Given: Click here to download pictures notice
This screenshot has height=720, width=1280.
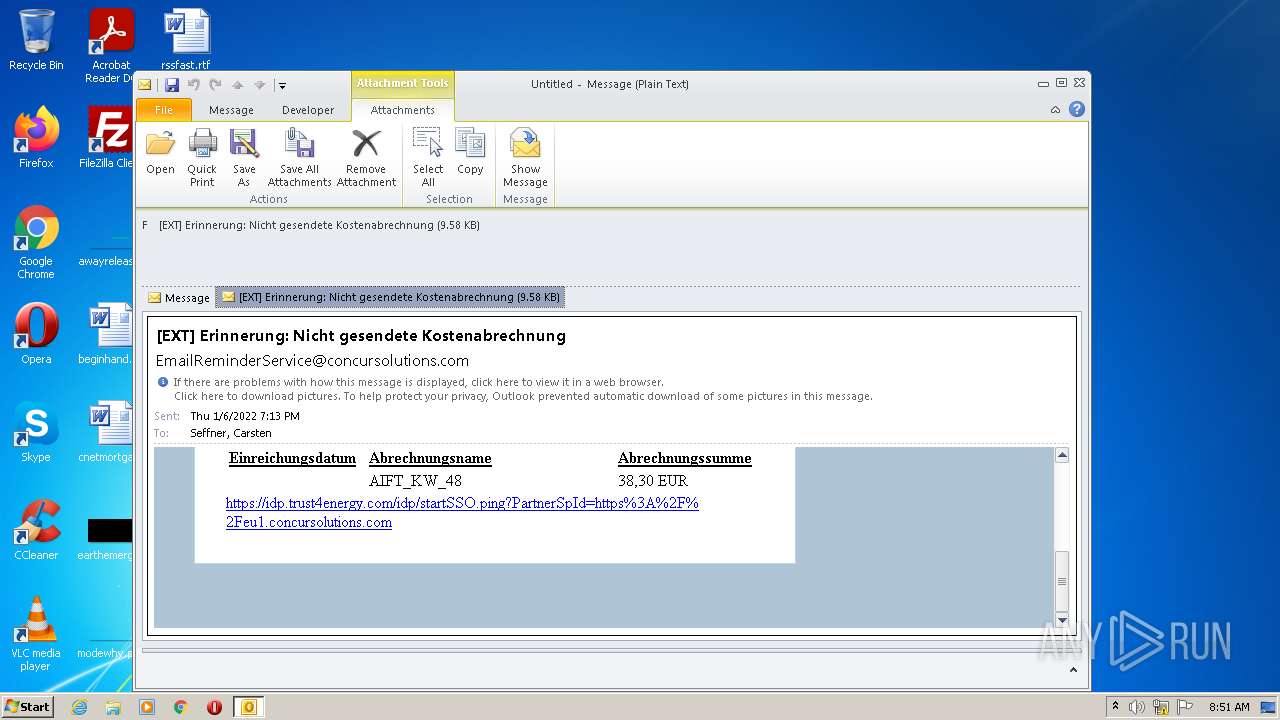Looking at the screenshot, I should click(x=523, y=396).
